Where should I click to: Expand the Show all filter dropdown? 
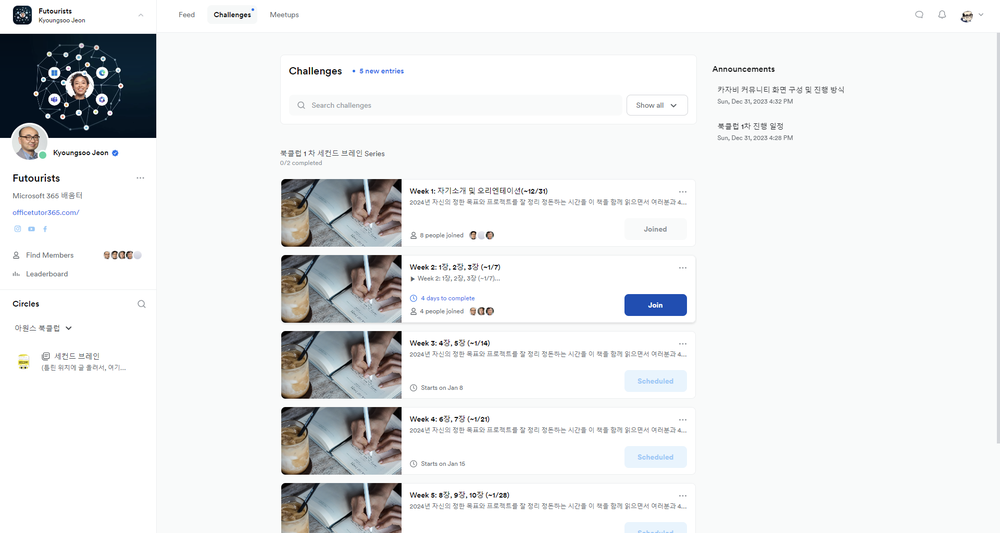point(656,105)
